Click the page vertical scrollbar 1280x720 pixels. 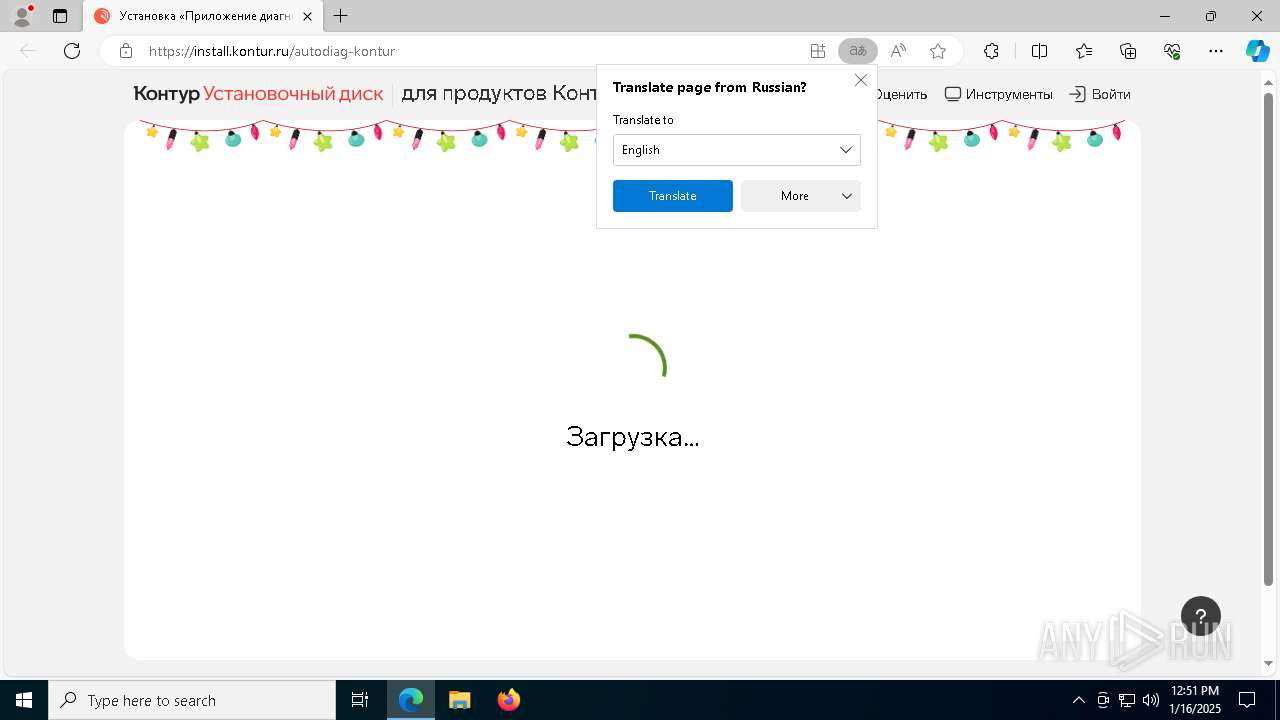tap(1269, 340)
